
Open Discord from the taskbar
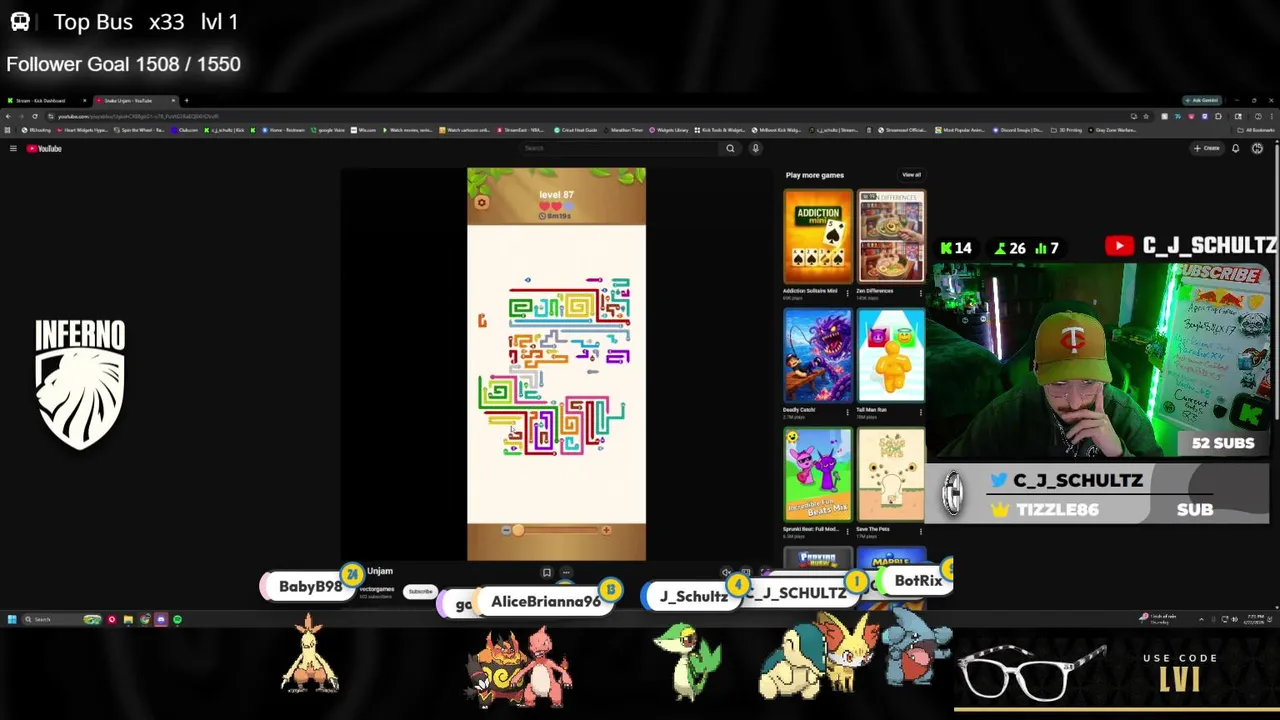point(161,619)
